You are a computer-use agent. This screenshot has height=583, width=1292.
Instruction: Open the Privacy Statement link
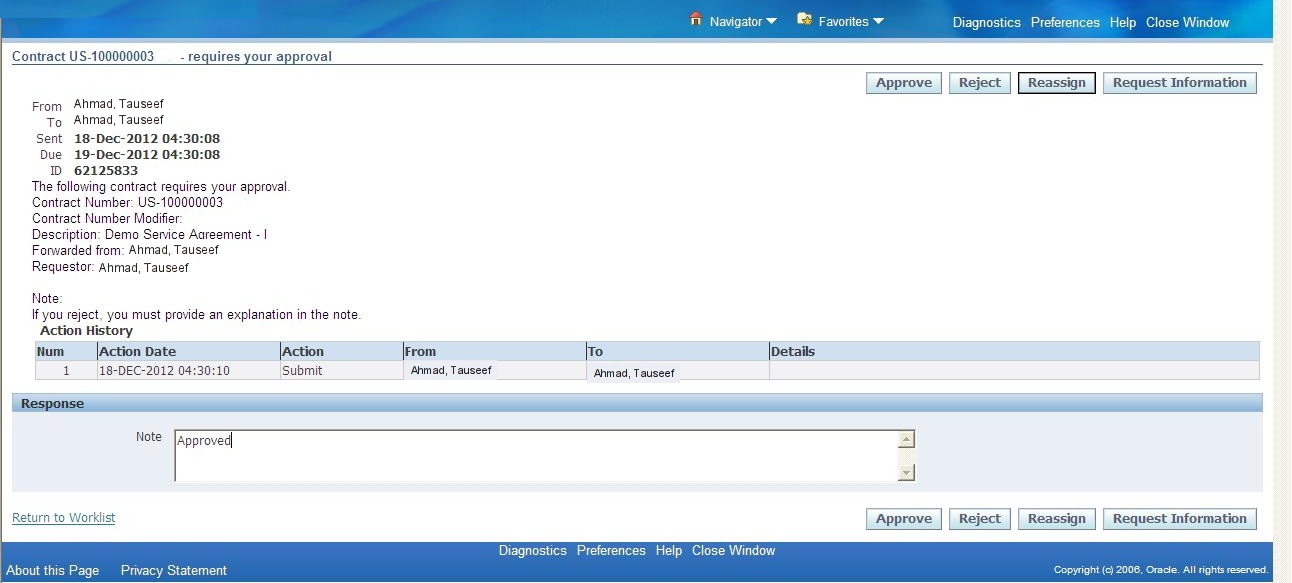tap(173, 570)
